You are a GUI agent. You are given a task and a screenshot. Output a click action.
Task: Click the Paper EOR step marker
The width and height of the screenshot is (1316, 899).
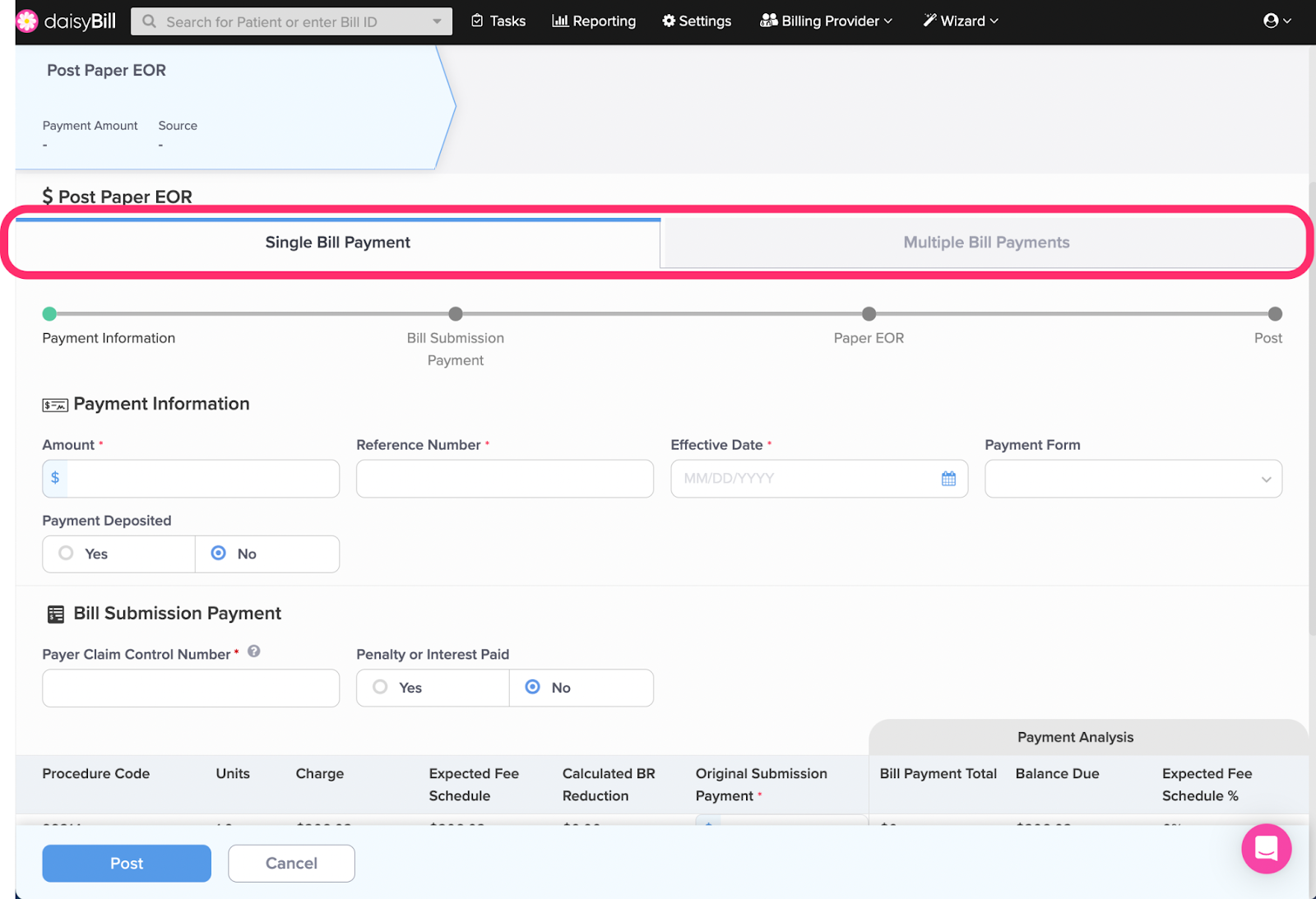[x=869, y=313]
